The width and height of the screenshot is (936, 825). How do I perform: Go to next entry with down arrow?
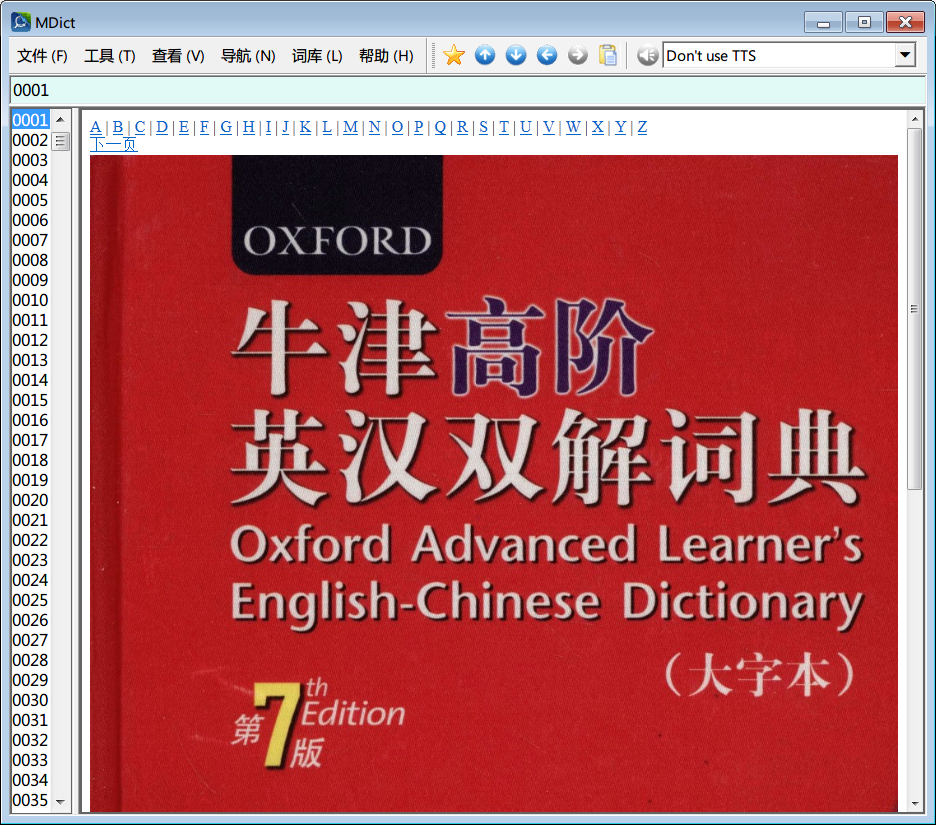tap(516, 56)
